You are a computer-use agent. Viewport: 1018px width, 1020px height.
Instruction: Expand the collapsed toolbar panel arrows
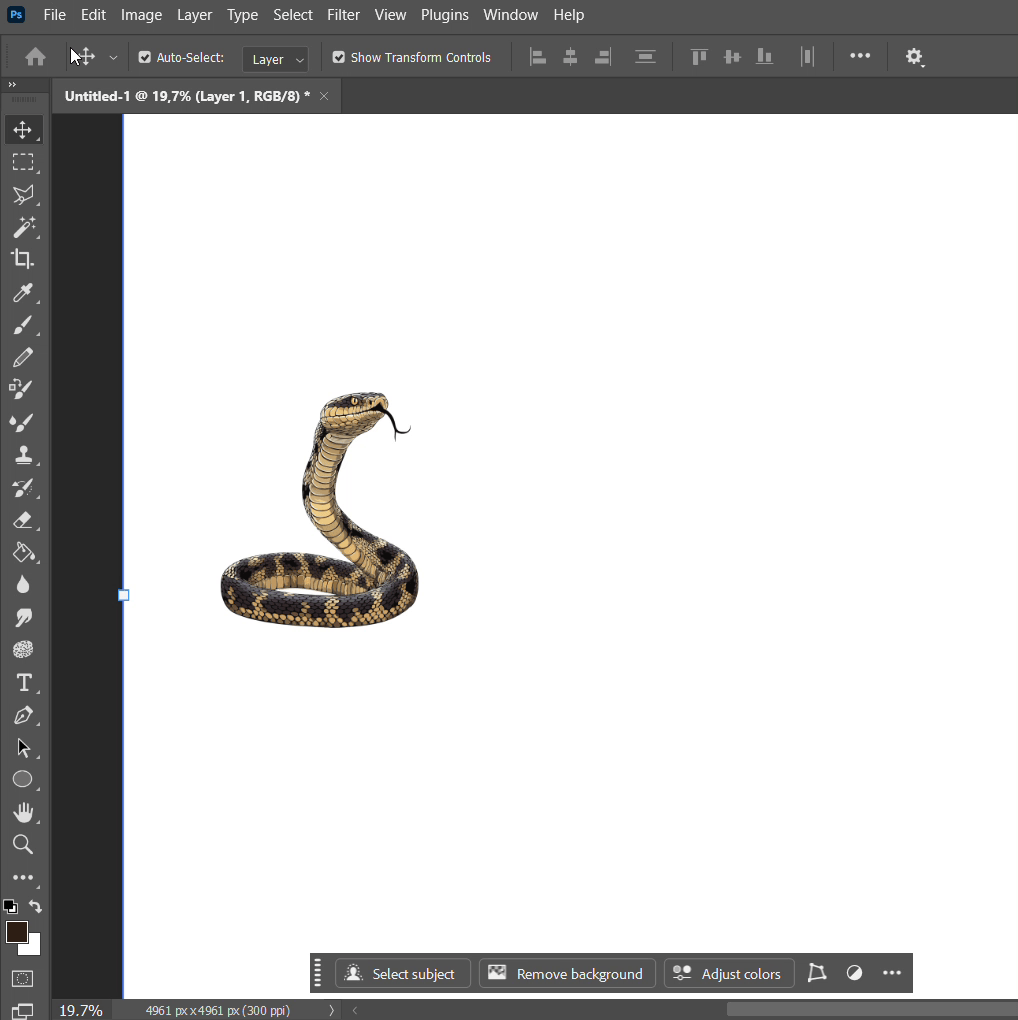click(12, 86)
